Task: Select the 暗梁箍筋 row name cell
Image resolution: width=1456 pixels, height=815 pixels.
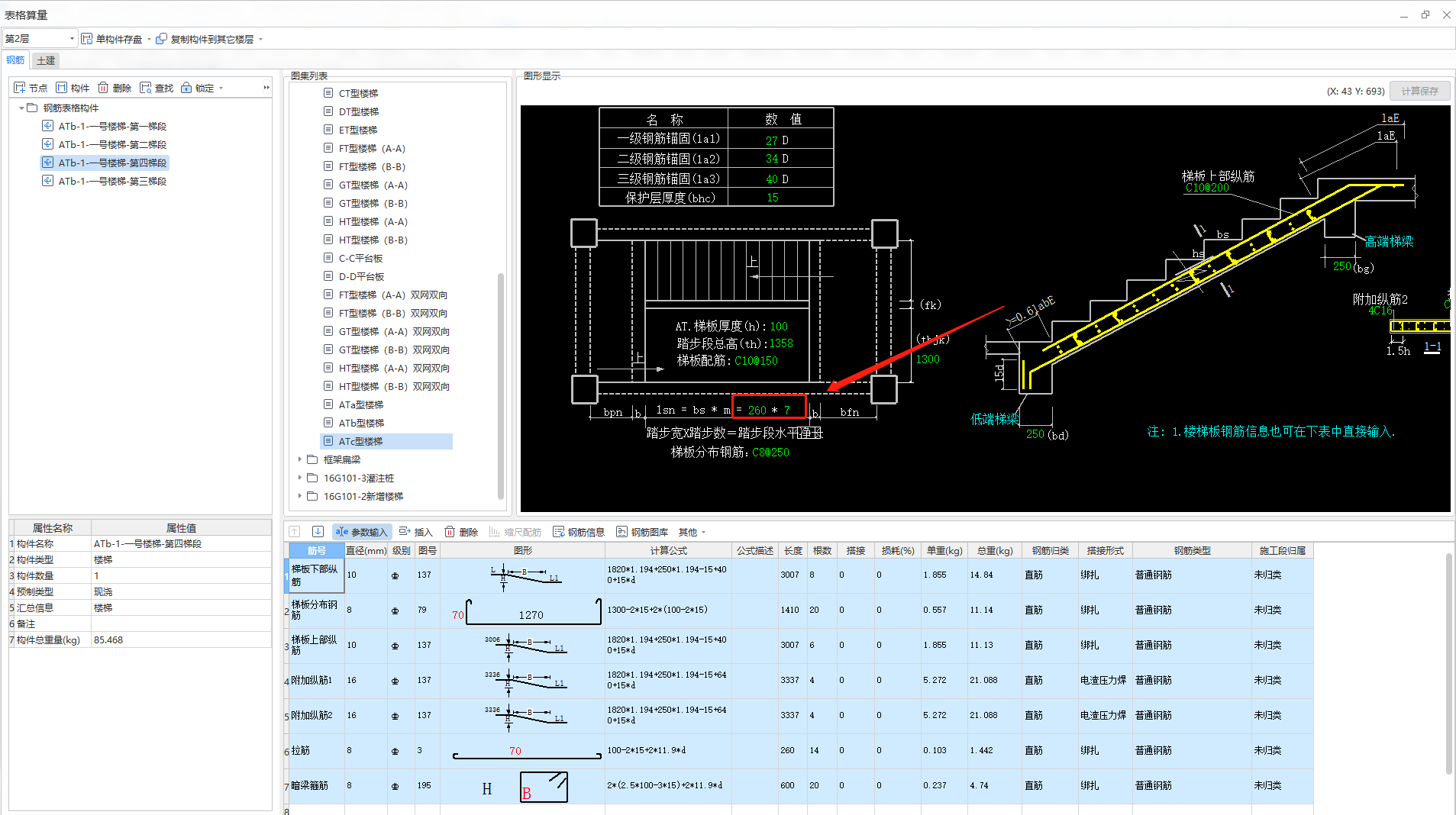Action: pyautogui.click(x=316, y=786)
